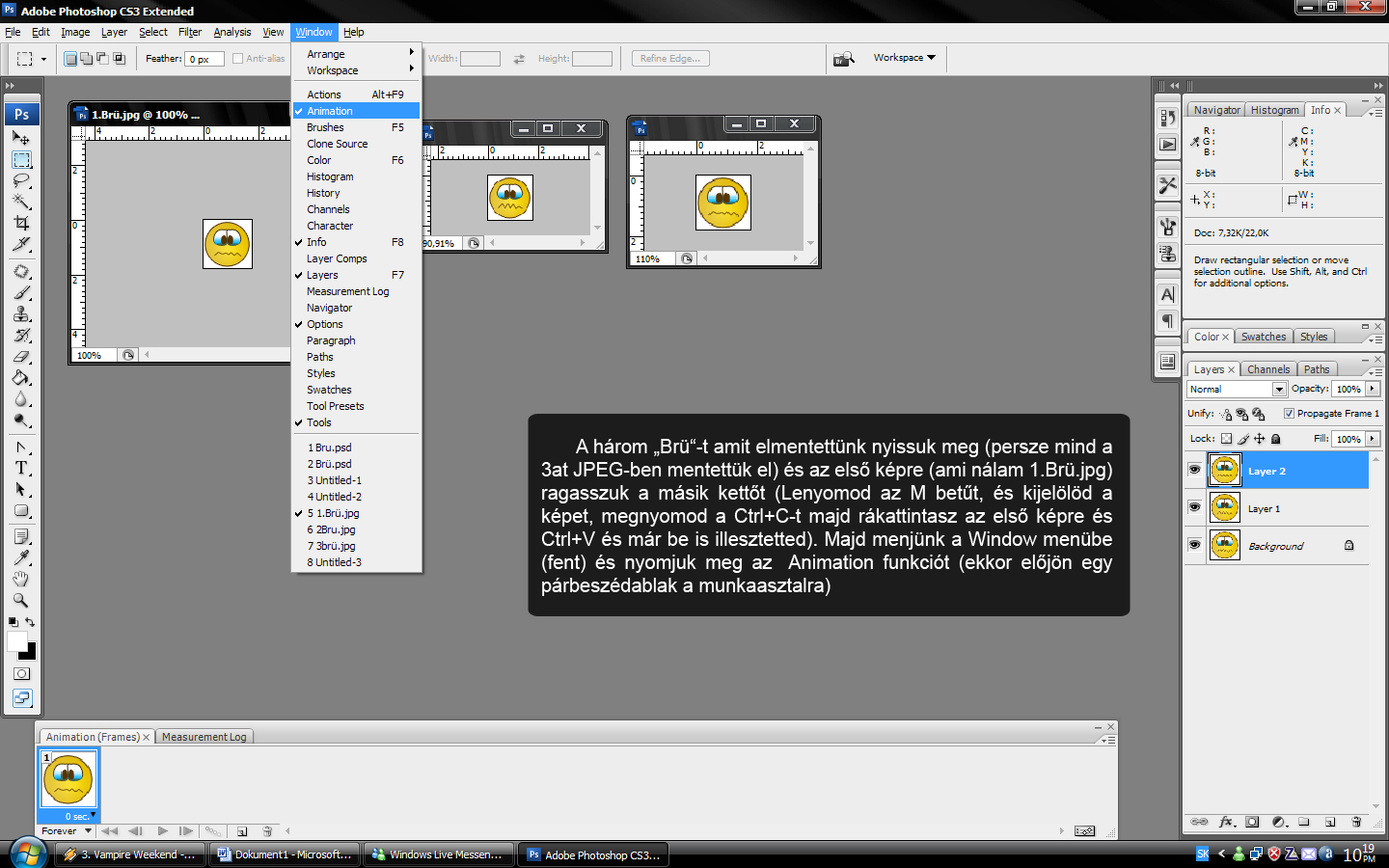This screenshot has height=868, width=1389.
Task: Hide Layer 2 using its eye icon
Action: tap(1194, 470)
